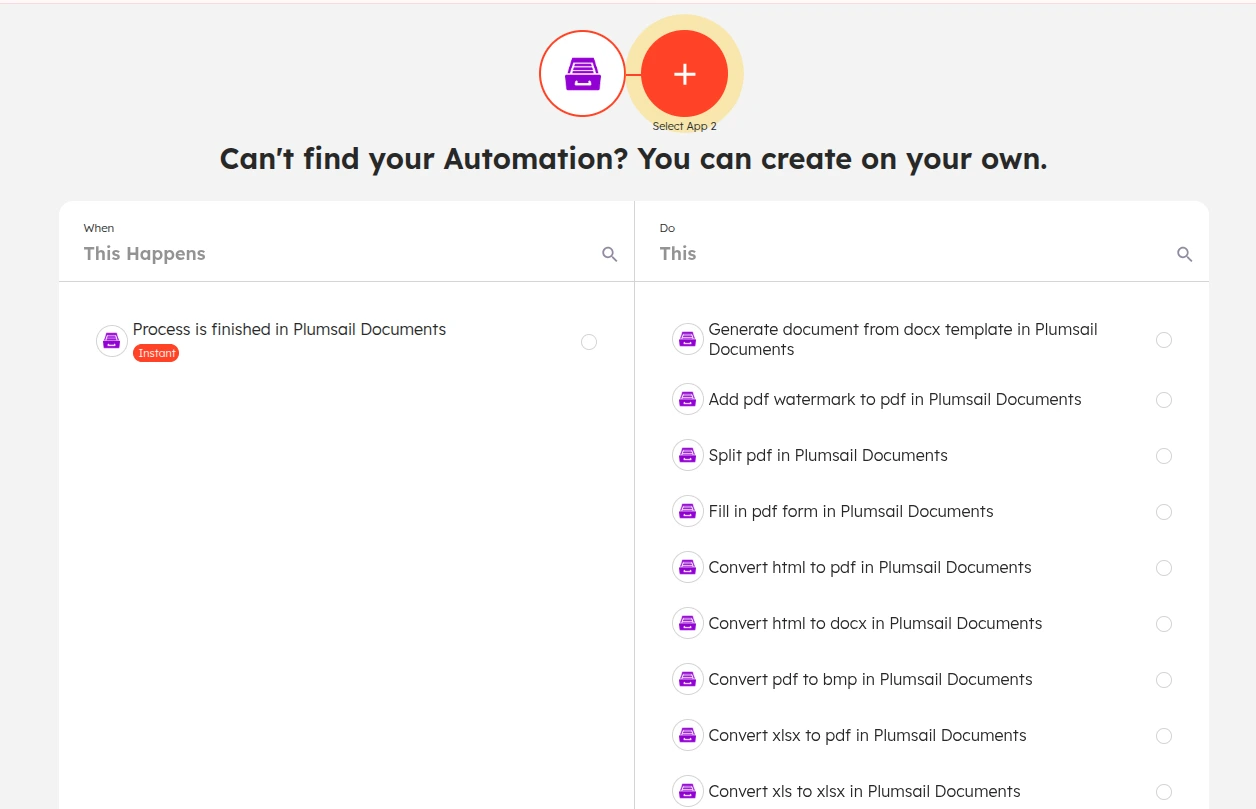
Task: Select radio for Generate document from docx template
Action: (x=1164, y=340)
